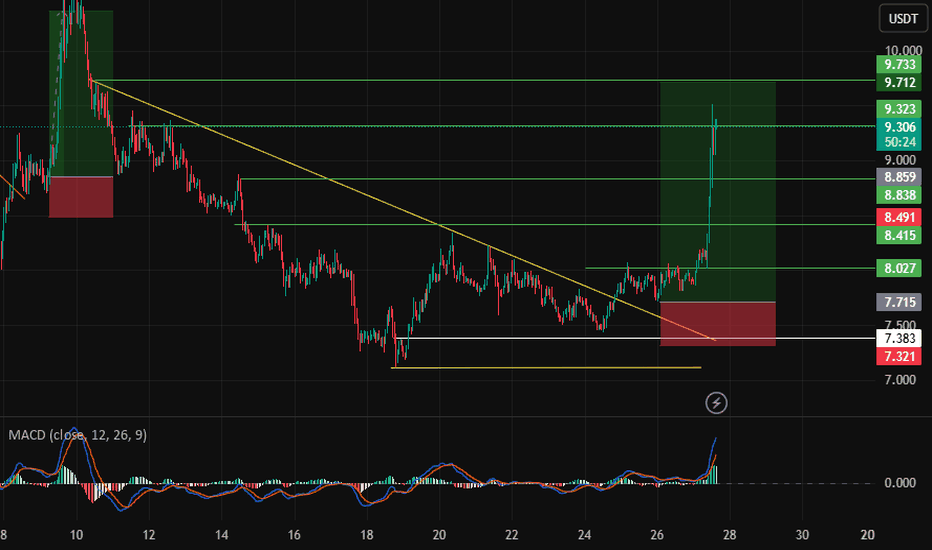The width and height of the screenshot is (932, 550).
Task: Click the MACD (close, 12, 26, 9) indicator label
Action: (x=77, y=435)
